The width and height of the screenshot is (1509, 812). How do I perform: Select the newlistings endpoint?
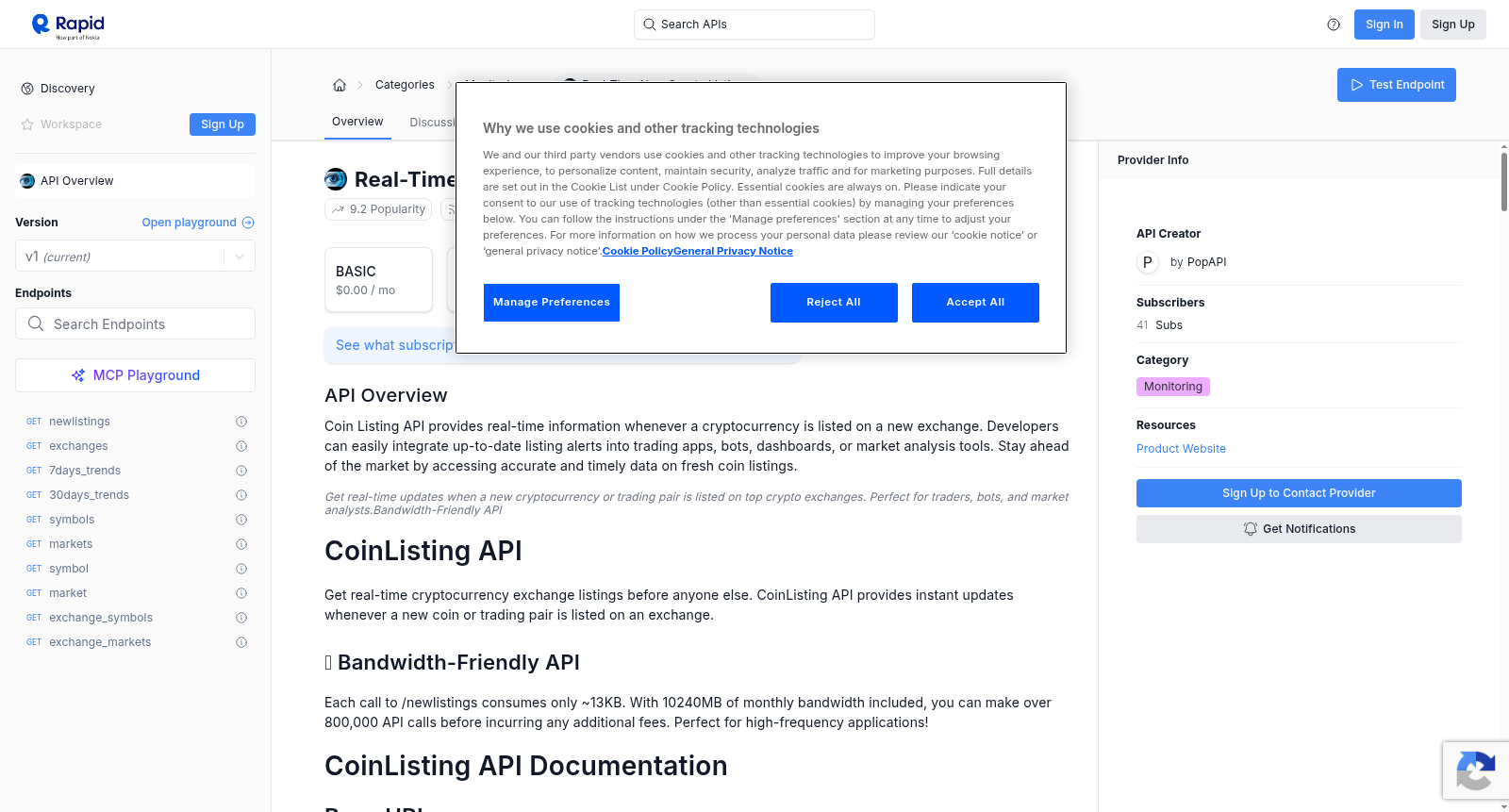79,422
